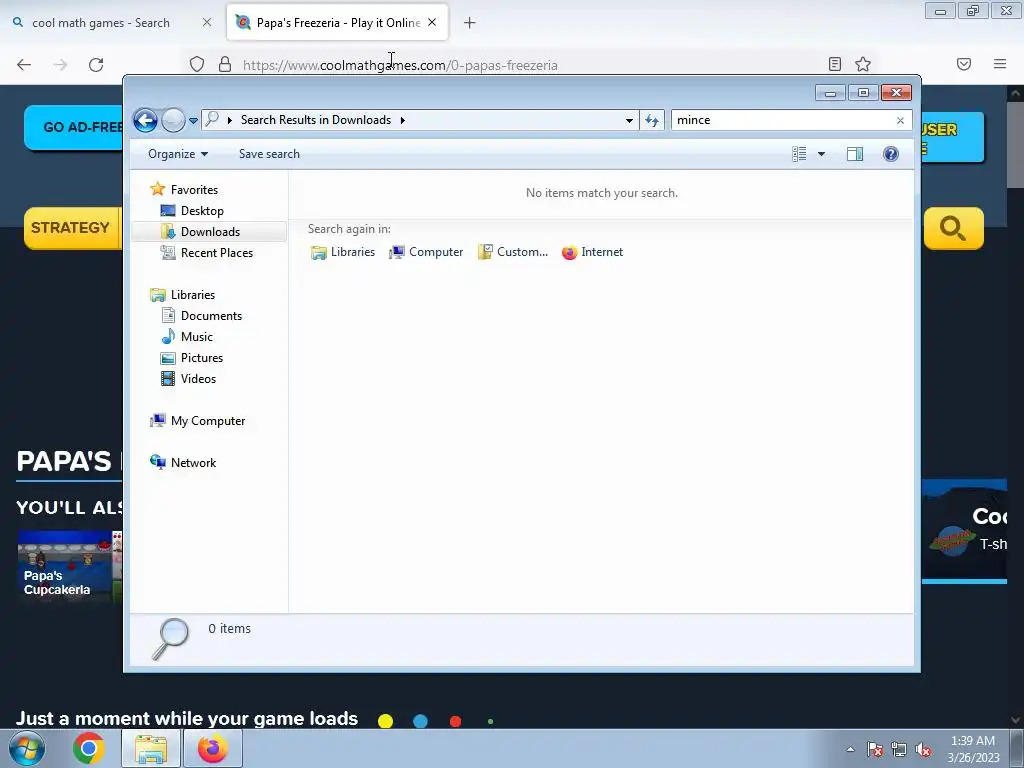Click the Firefox tracking protection shield icon
This screenshot has width=1024, height=768.
click(x=197, y=65)
